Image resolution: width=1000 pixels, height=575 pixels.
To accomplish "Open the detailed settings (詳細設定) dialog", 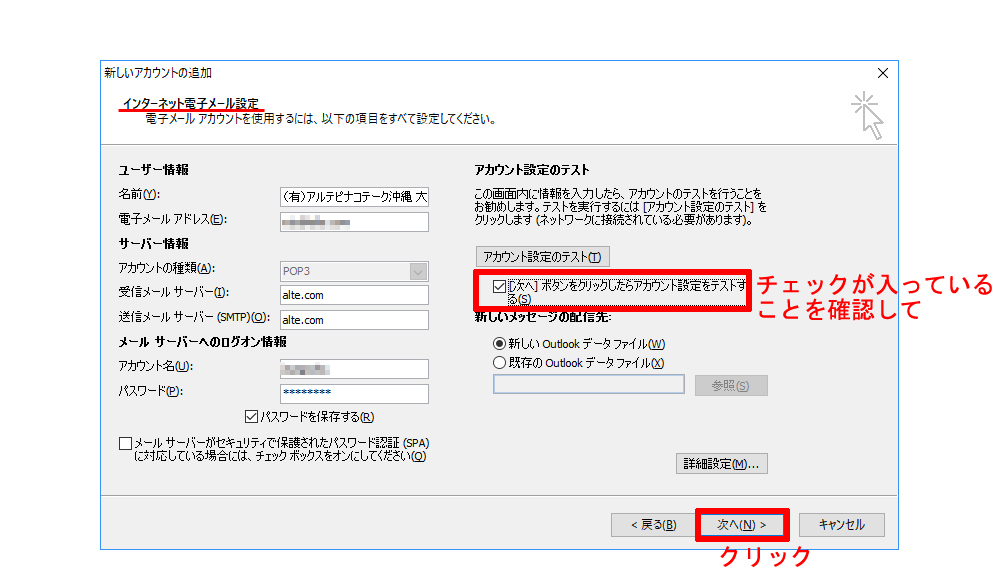I will pos(721,464).
